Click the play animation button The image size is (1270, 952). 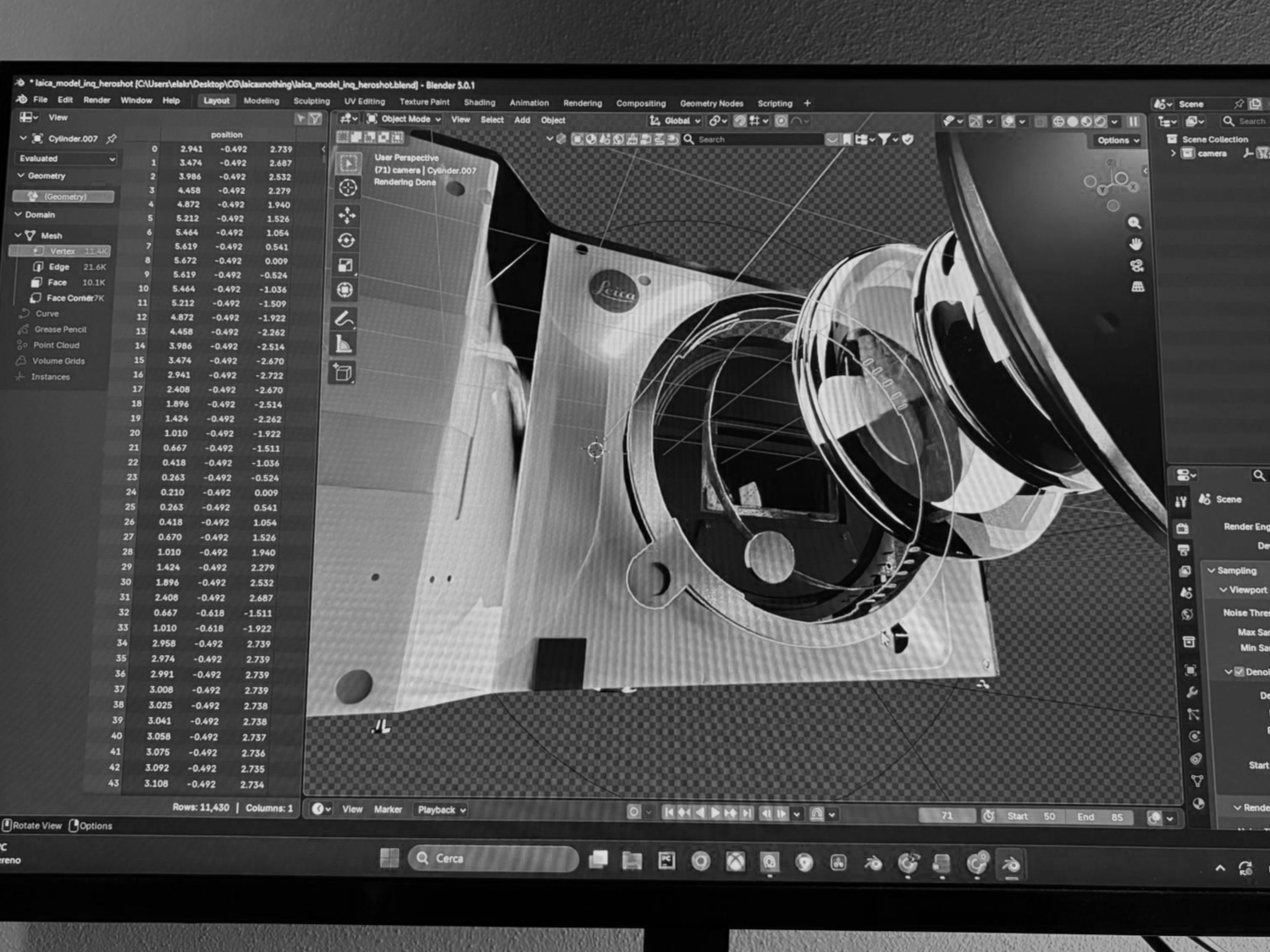click(x=715, y=812)
